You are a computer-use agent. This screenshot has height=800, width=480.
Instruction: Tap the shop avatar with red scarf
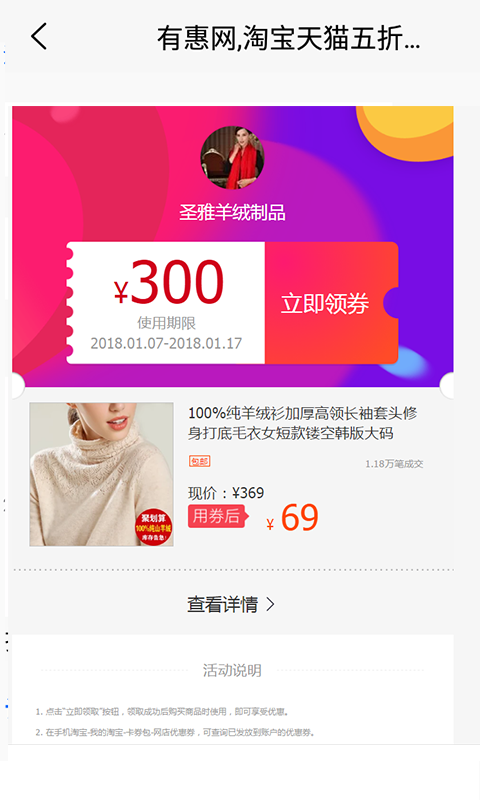pos(232,158)
